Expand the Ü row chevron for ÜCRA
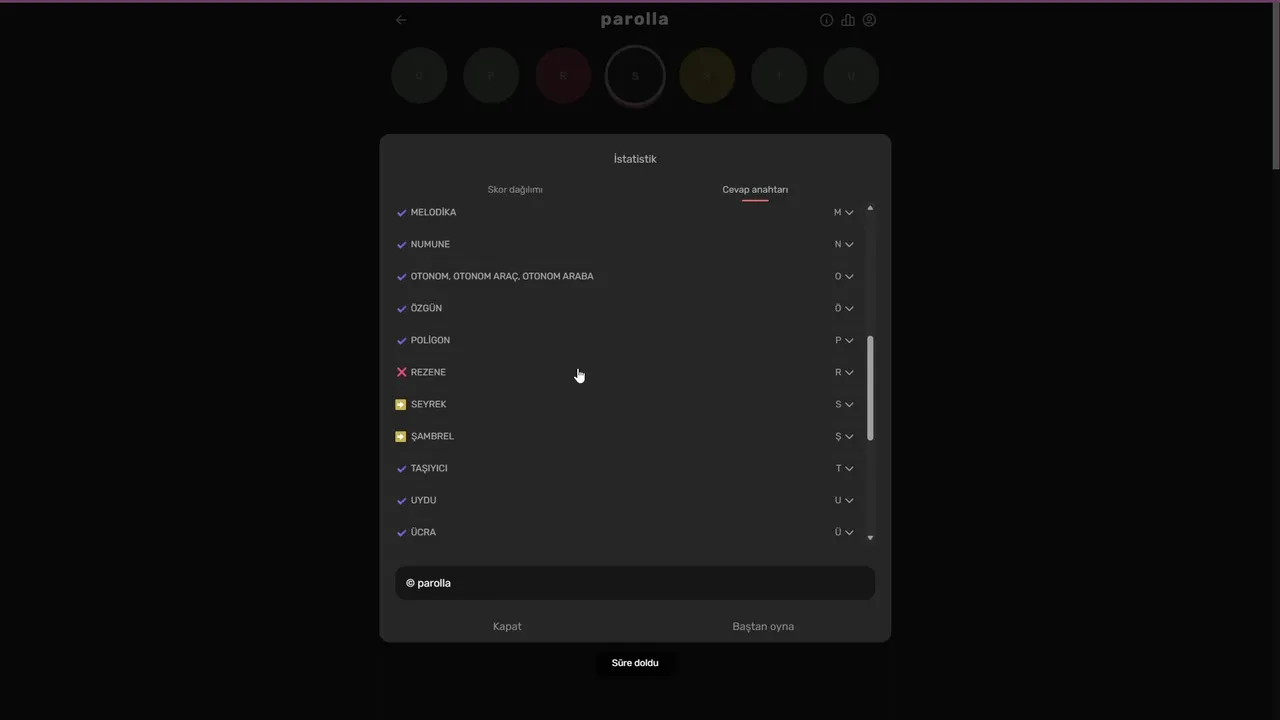Image resolution: width=1280 pixels, height=720 pixels. tap(849, 533)
